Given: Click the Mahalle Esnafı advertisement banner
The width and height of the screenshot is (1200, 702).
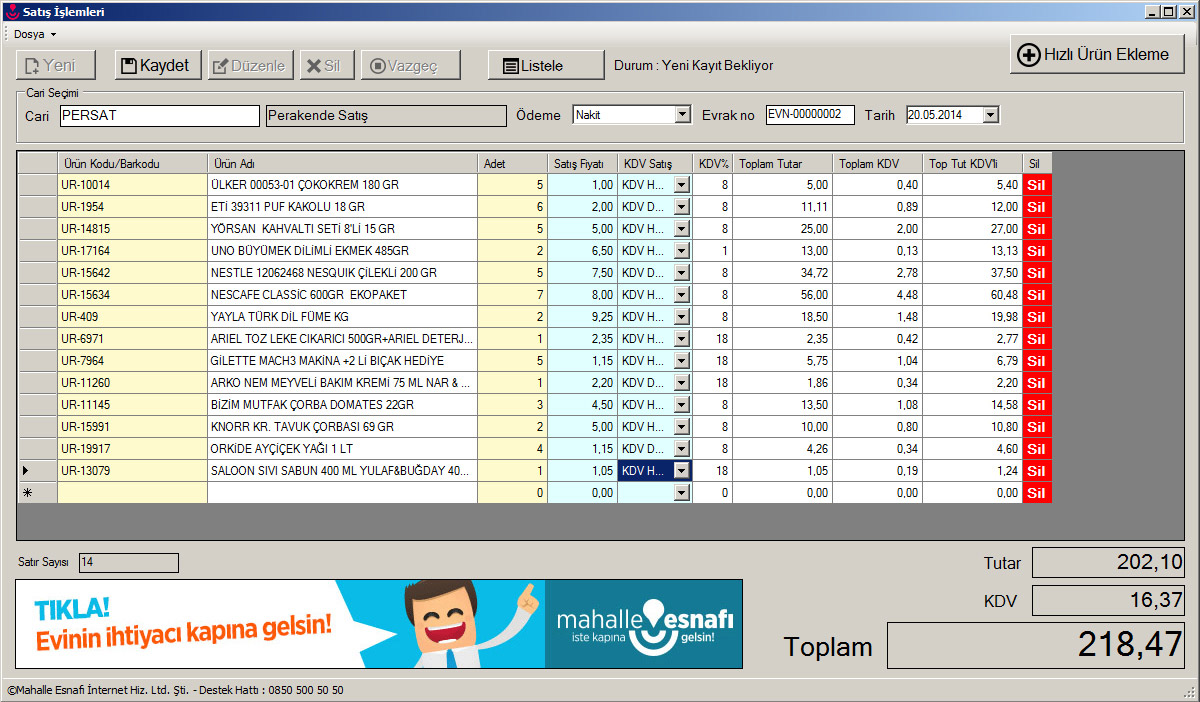Looking at the screenshot, I should [379, 624].
